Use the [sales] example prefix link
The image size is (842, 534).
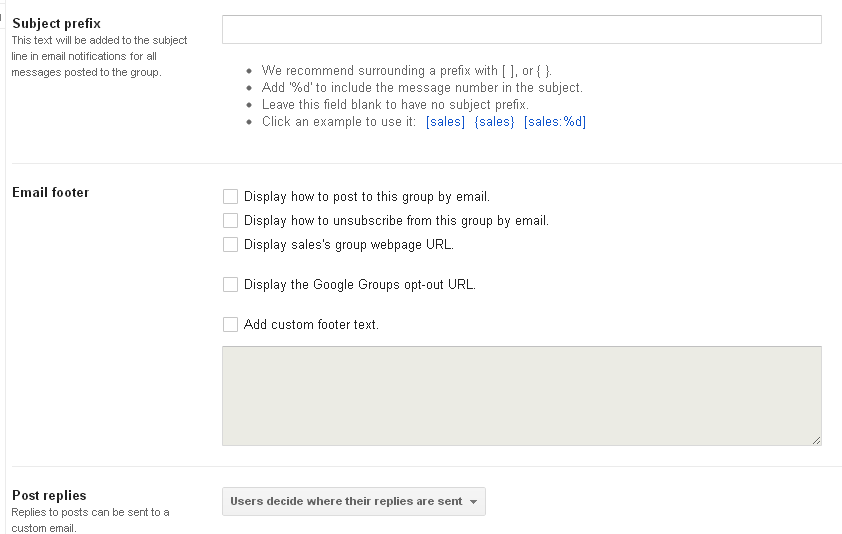[445, 122]
